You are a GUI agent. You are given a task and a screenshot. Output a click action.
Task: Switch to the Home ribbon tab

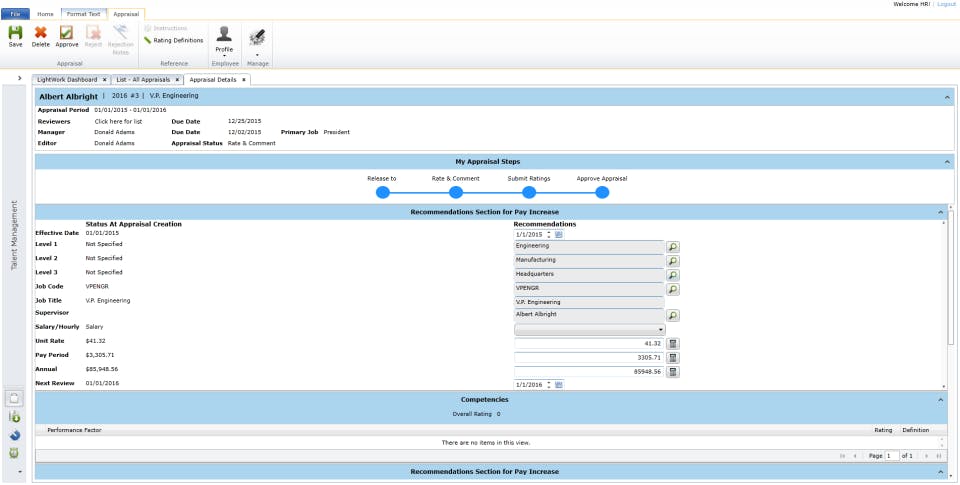45,13
